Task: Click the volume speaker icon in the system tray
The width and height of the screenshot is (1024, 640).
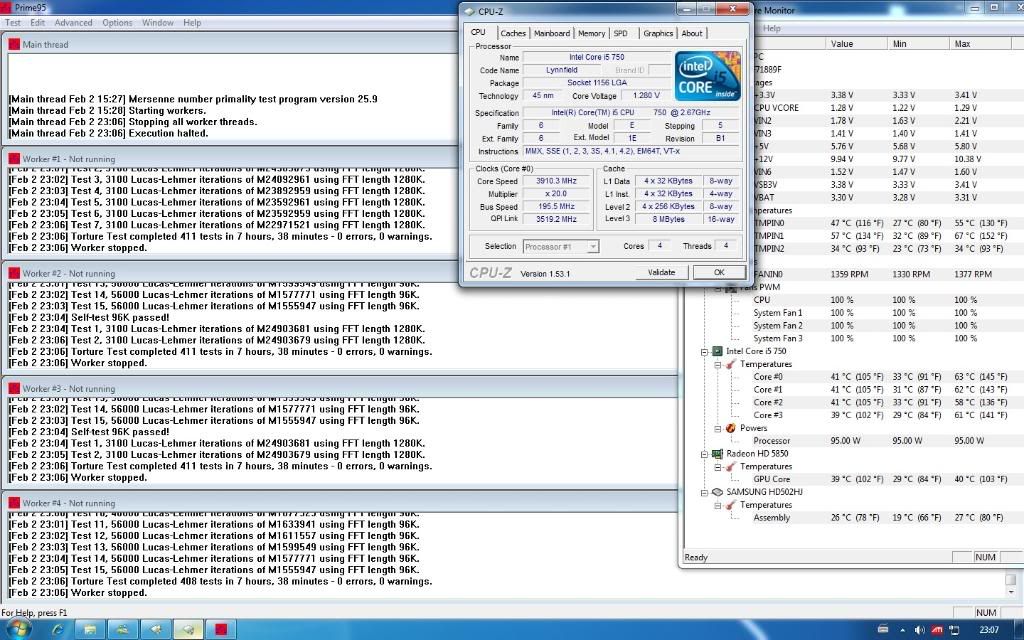Action: coord(920,630)
